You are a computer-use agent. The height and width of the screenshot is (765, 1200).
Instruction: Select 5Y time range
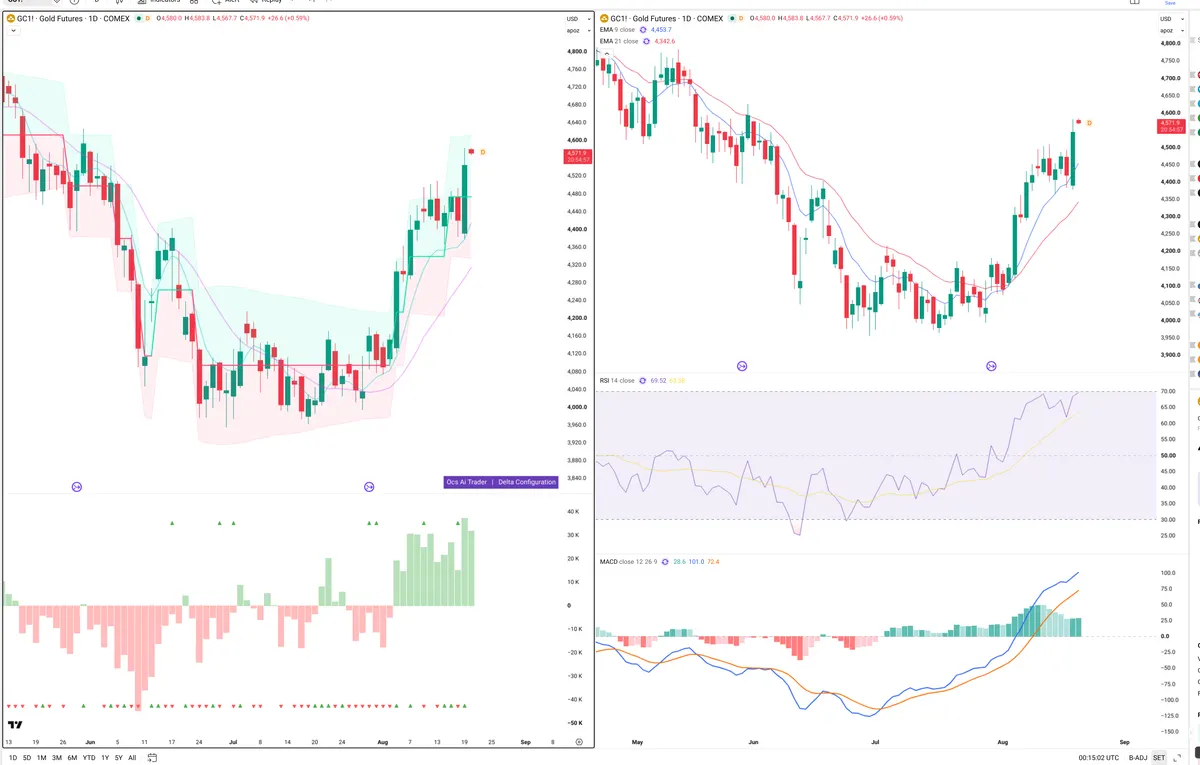coord(119,758)
